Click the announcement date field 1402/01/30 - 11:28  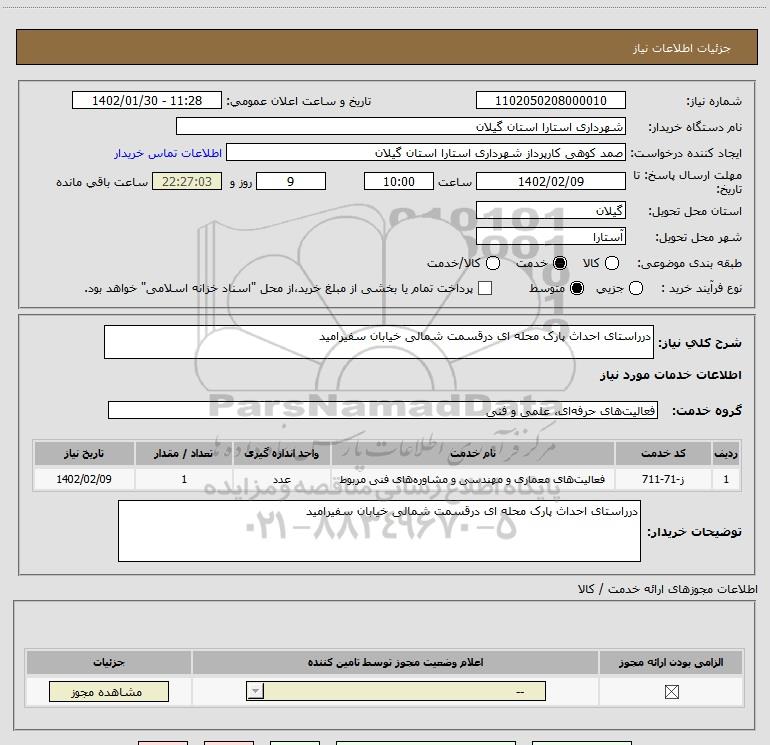(147, 101)
